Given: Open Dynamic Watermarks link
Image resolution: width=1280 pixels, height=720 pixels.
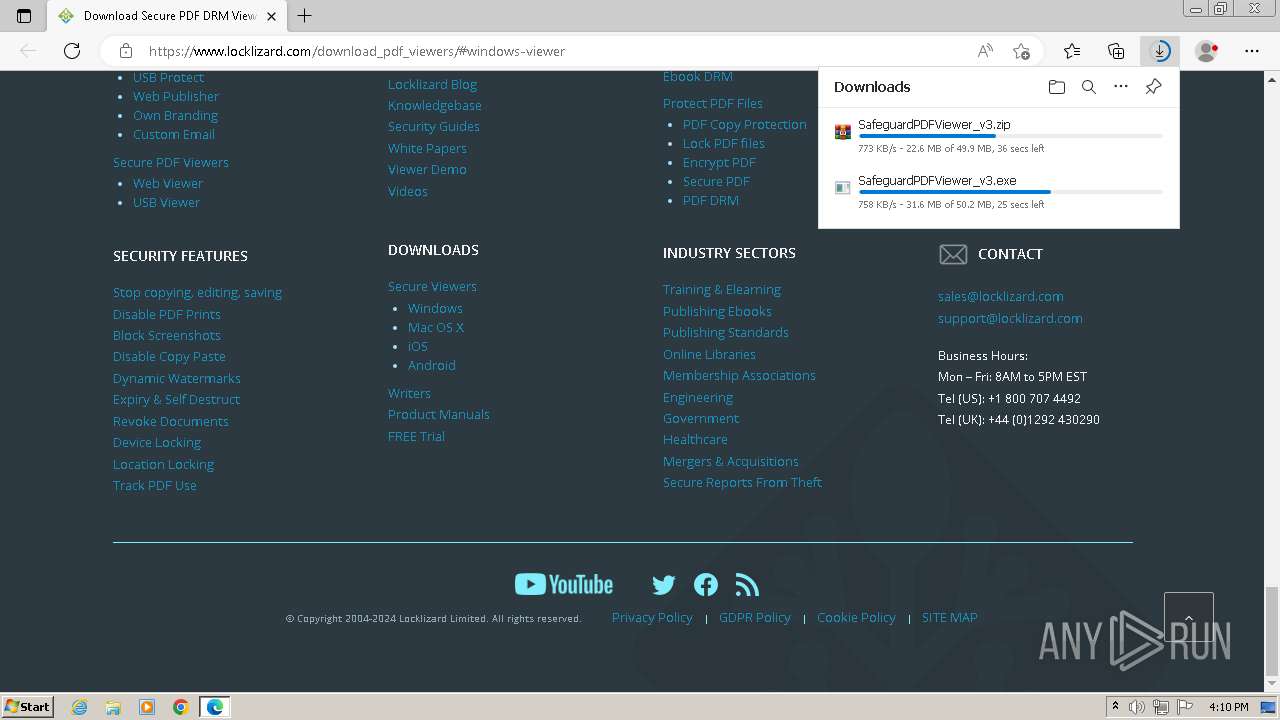Looking at the screenshot, I should click(x=177, y=378).
